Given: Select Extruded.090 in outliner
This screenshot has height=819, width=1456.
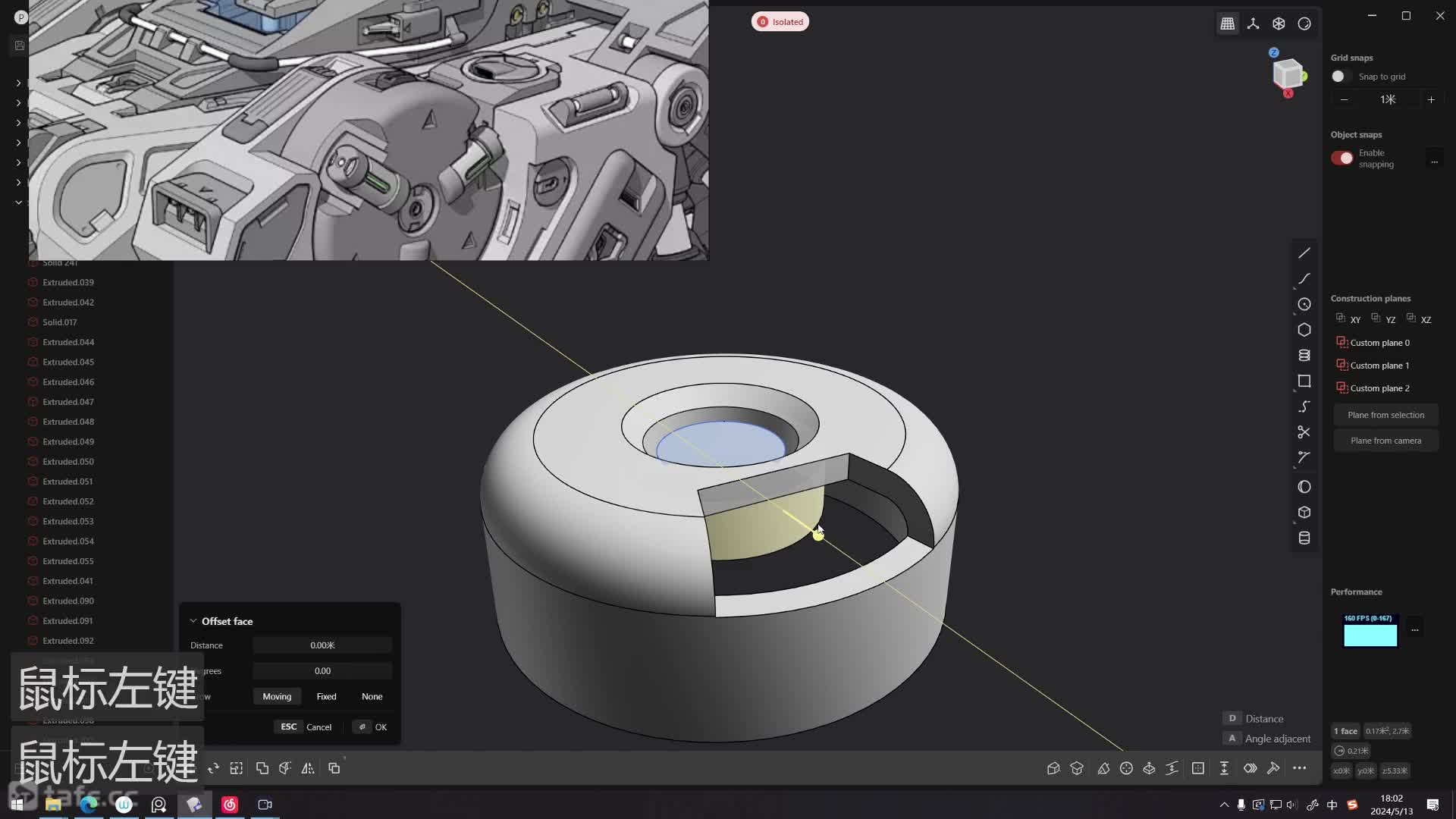Looking at the screenshot, I should (x=68, y=601).
